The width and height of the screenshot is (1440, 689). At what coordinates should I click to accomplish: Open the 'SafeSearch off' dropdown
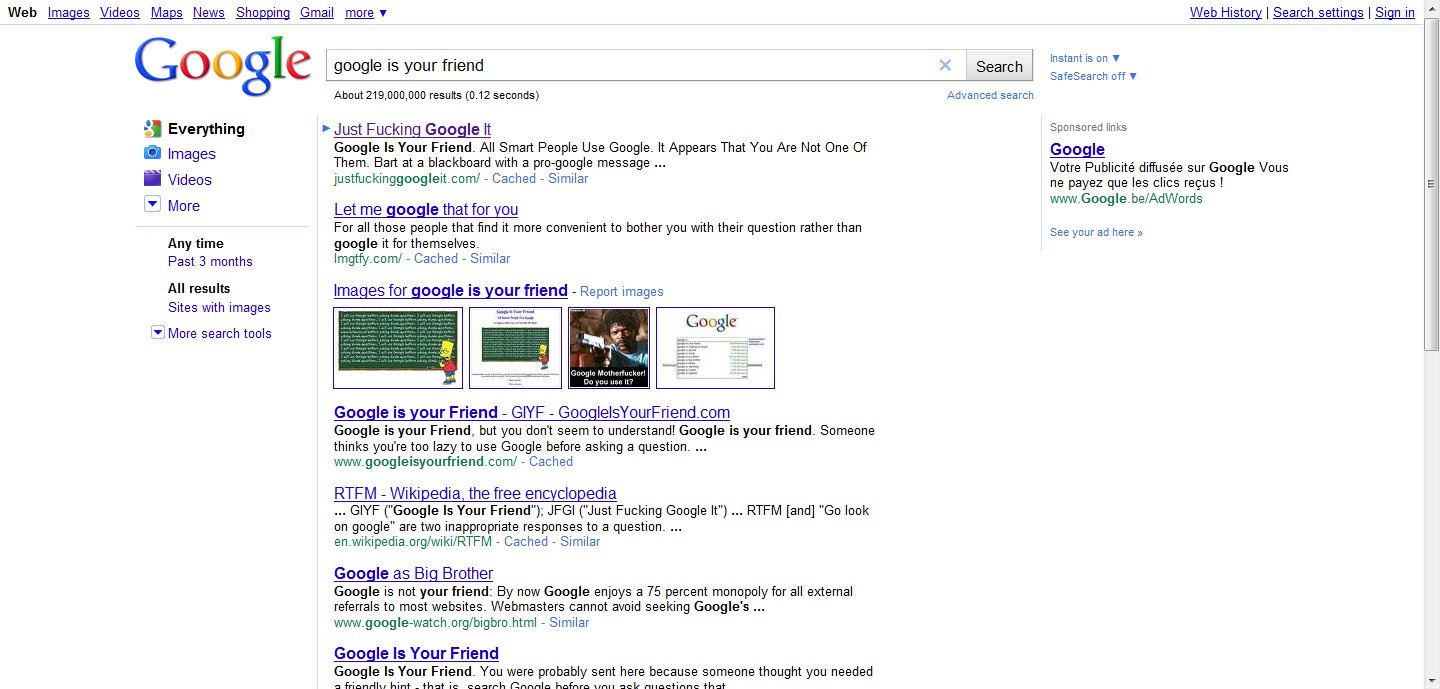1094,76
